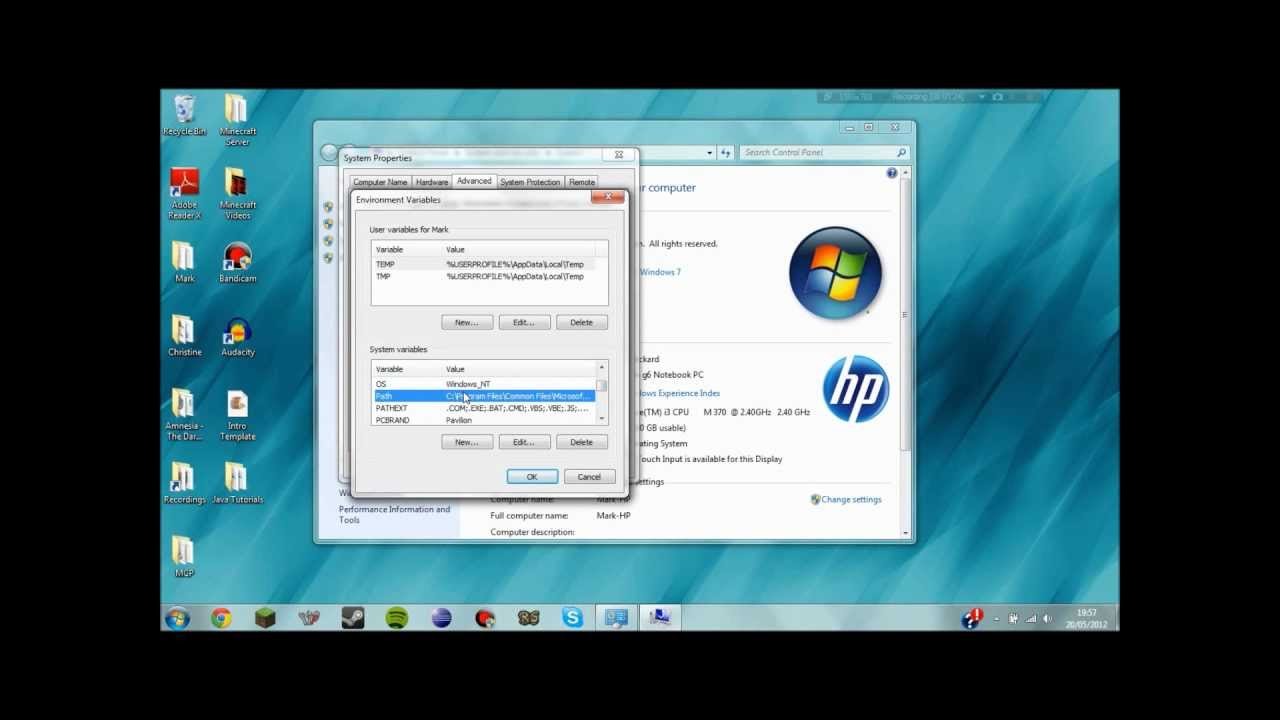
Task: Confirm Environment Variables with OK
Action: point(532,477)
